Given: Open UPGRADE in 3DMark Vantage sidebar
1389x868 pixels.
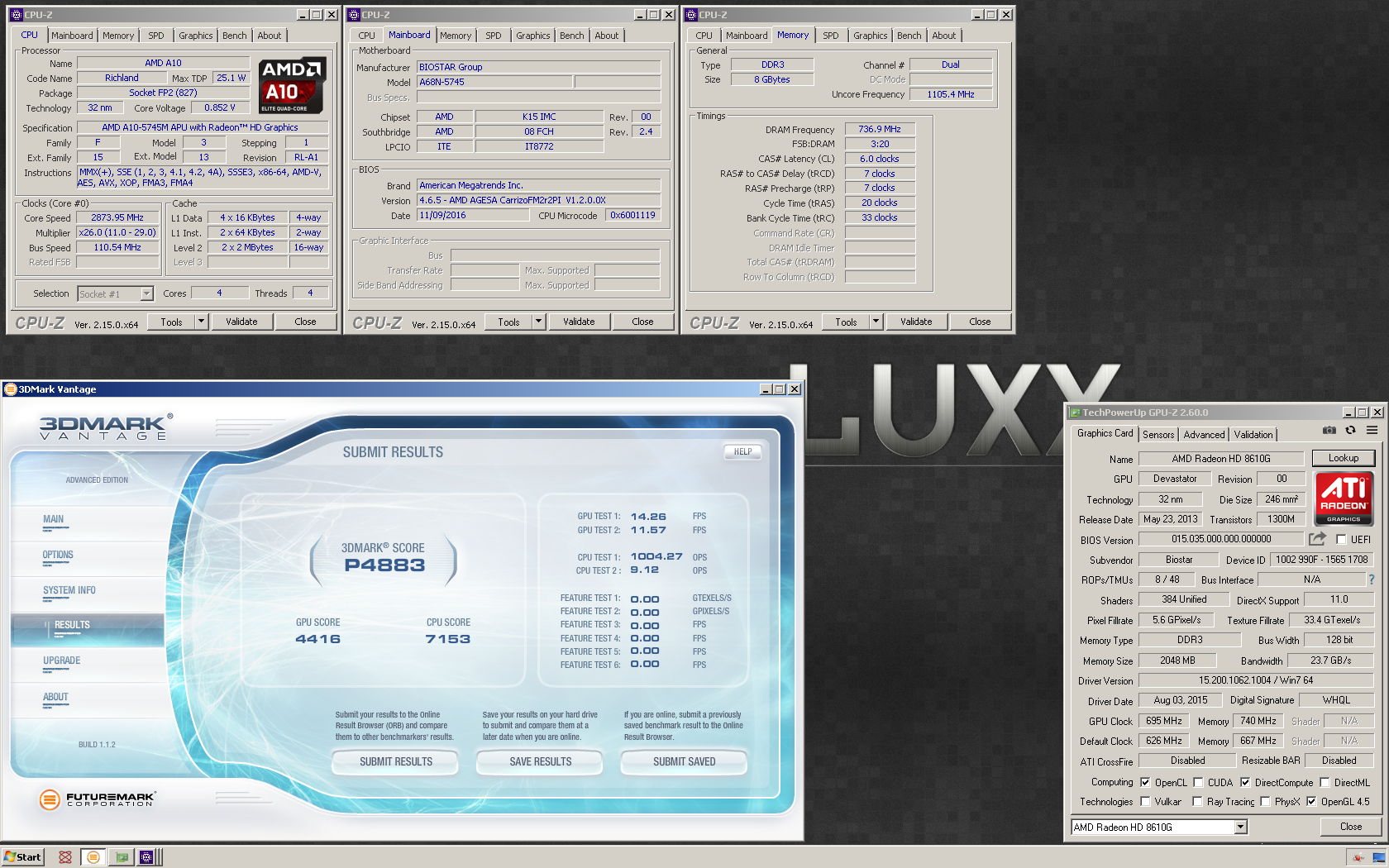Looking at the screenshot, I should pyautogui.click(x=62, y=661).
